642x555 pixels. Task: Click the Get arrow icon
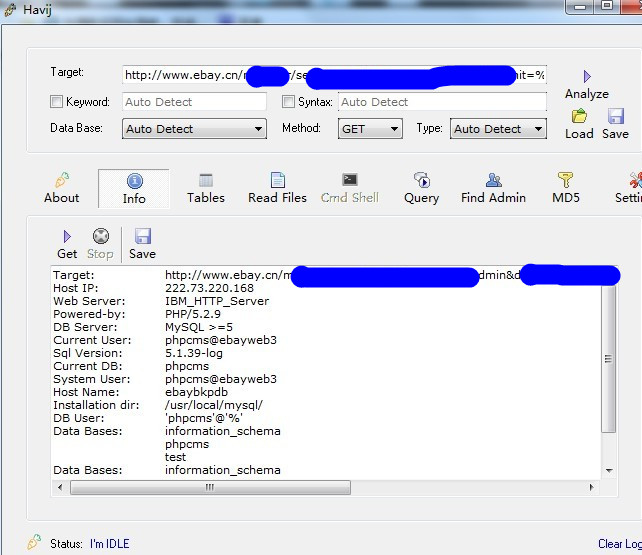click(67, 237)
